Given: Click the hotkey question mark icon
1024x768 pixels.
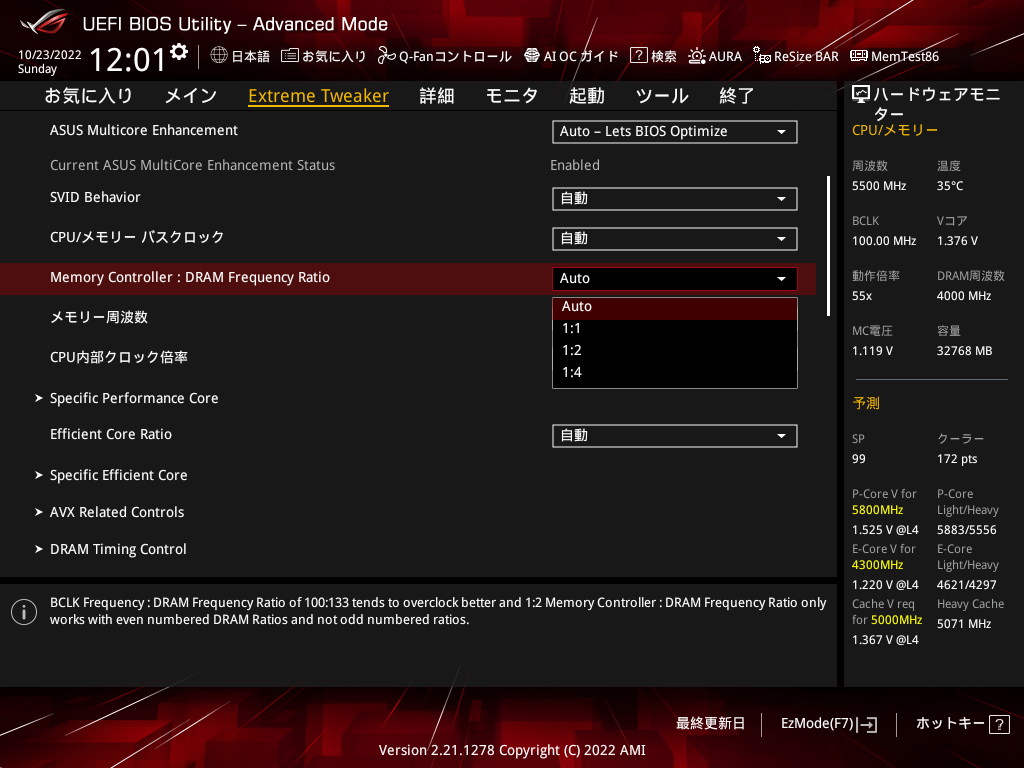Looking at the screenshot, I should [999, 724].
